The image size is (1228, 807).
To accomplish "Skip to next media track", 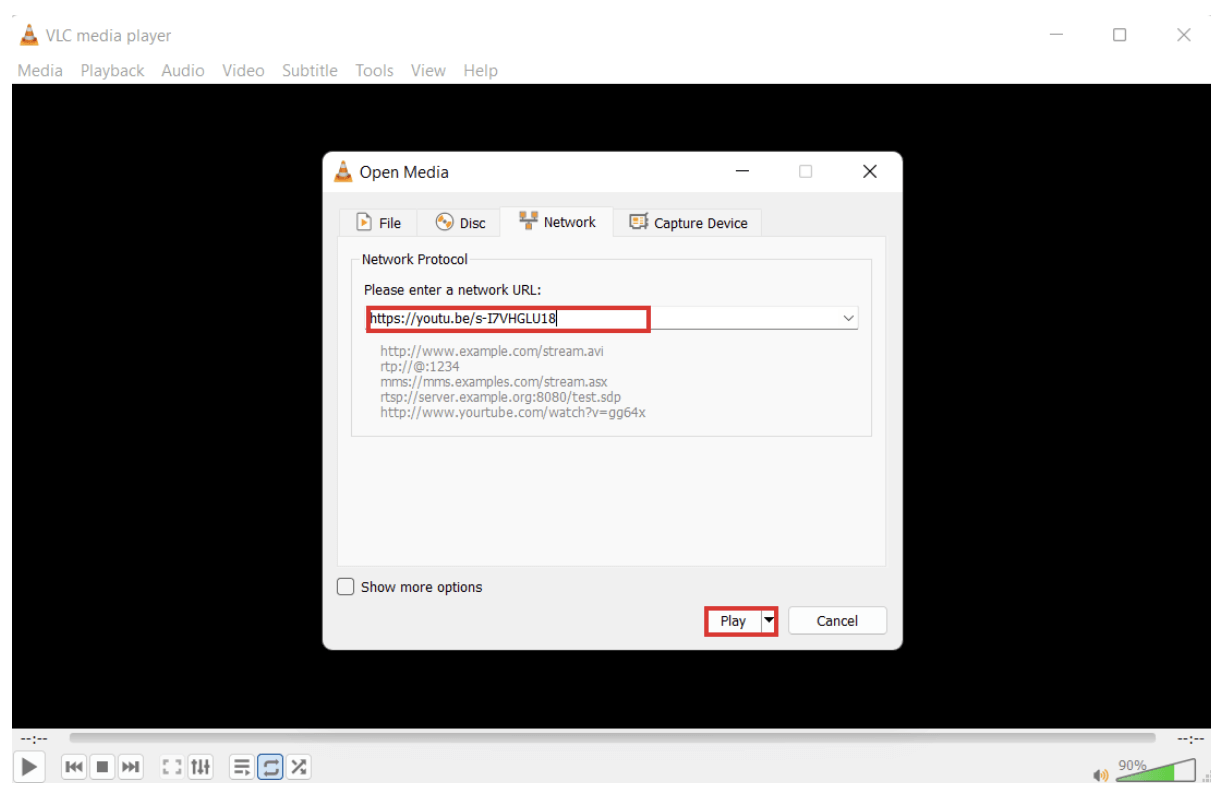I will (130, 767).
